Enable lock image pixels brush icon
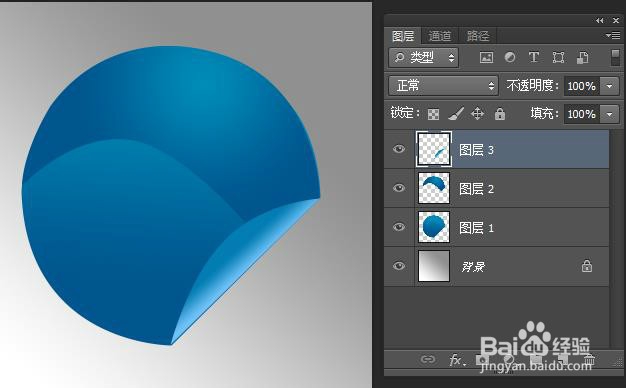The image size is (626, 388). click(x=456, y=114)
